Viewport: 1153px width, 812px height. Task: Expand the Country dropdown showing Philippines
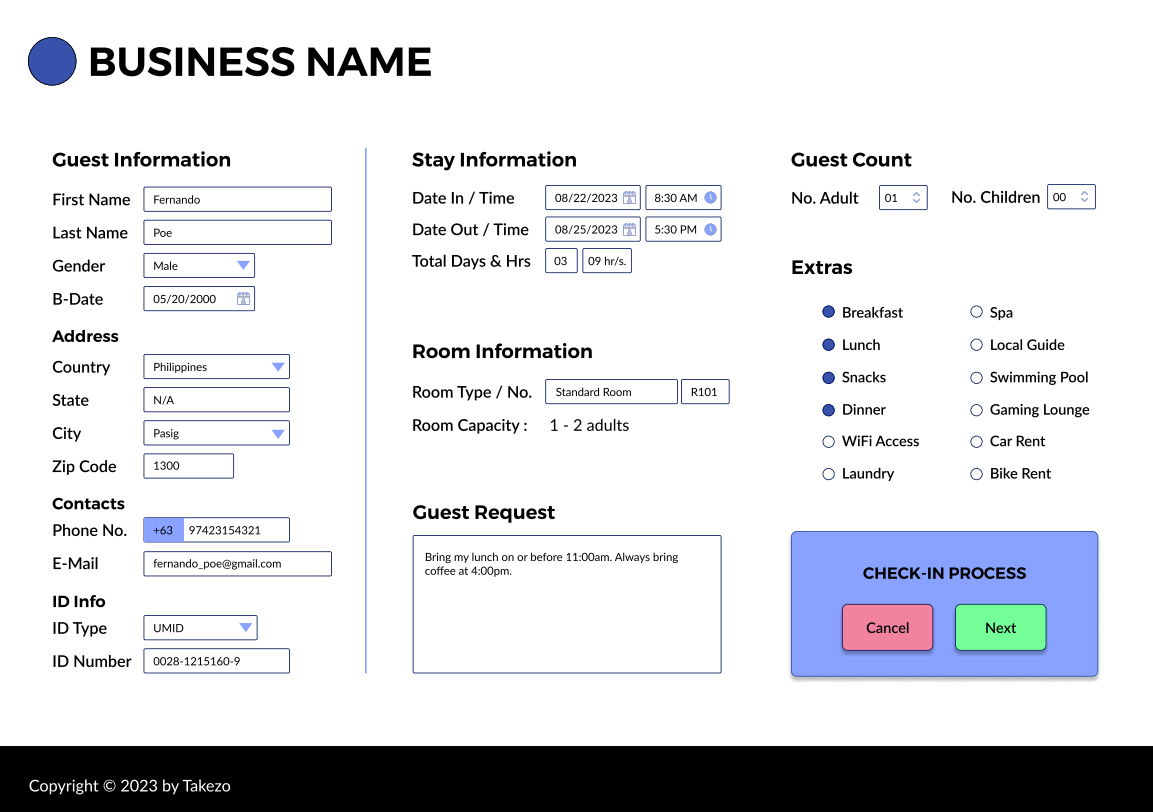[217, 366]
